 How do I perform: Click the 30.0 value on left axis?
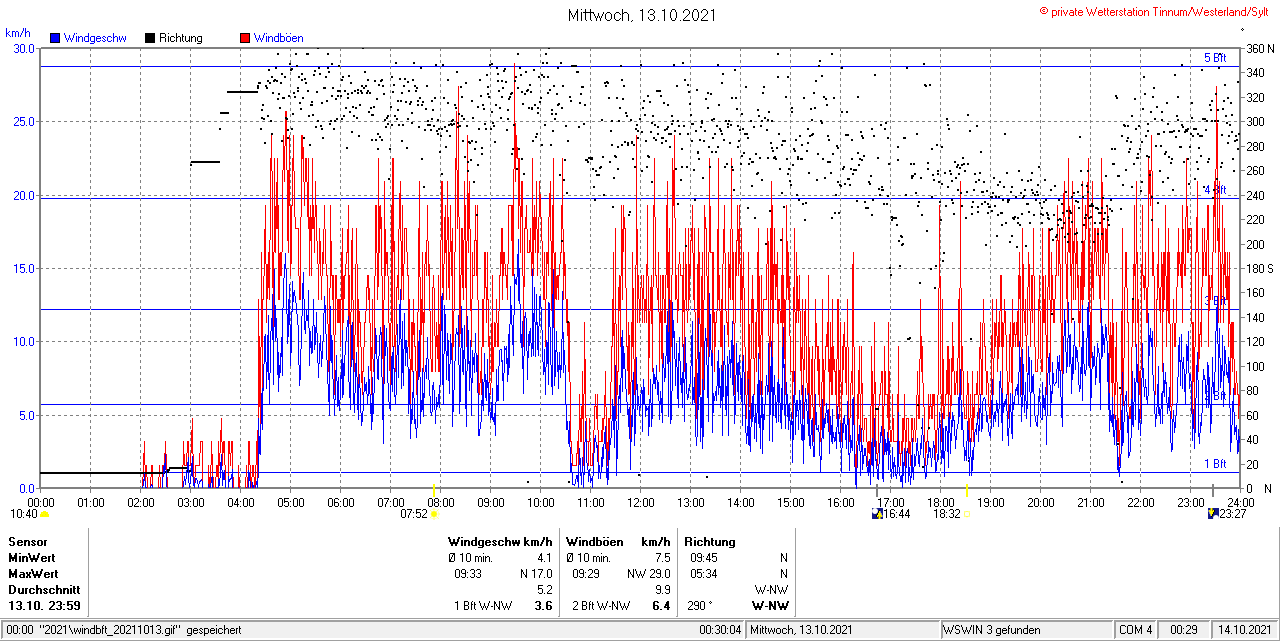pyautogui.click(x=23, y=48)
